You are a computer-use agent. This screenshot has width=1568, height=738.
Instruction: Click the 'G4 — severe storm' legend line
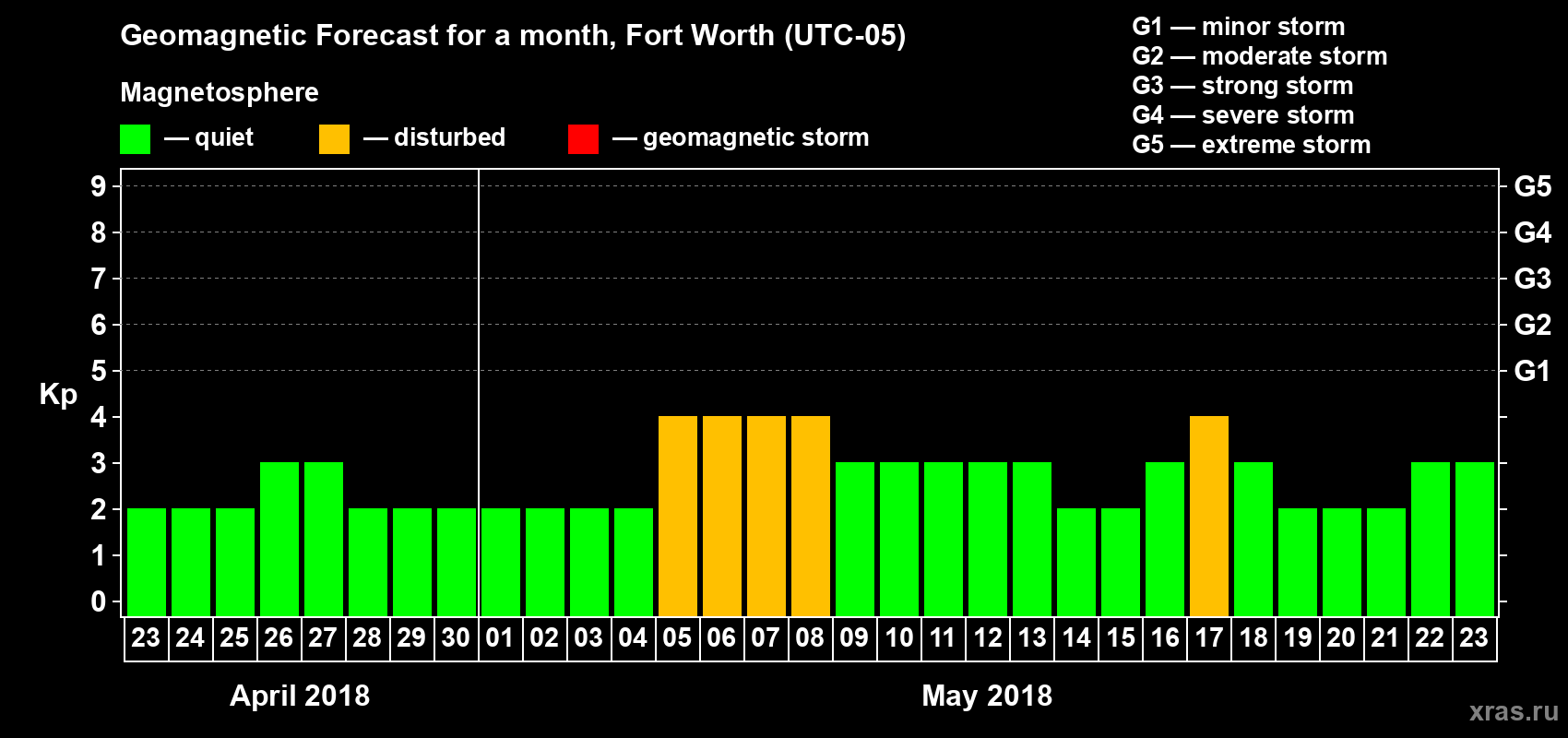(1243, 115)
